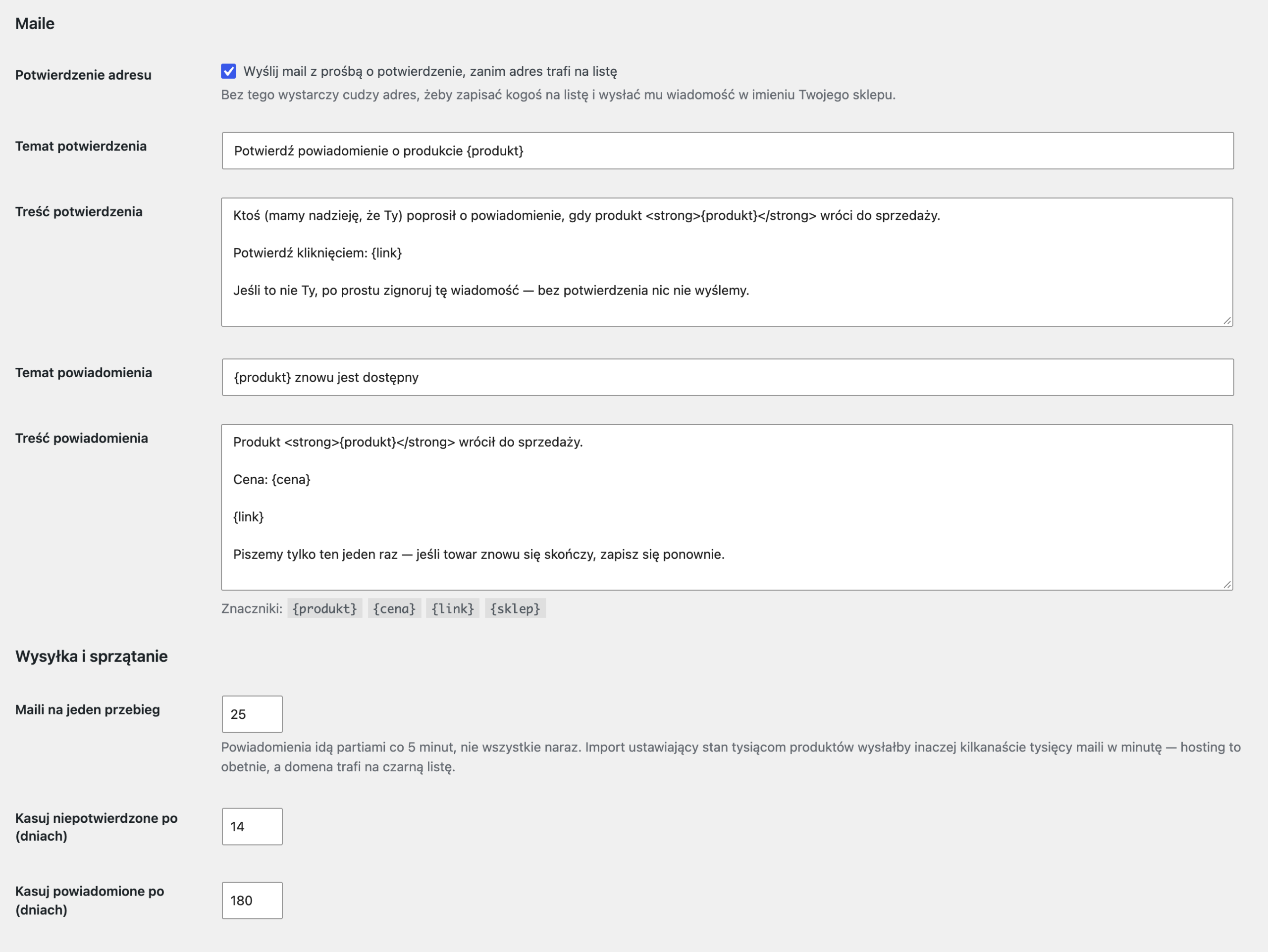Grab the resize handle of Treść potwierdzenia
The width and height of the screenshot is (1268, 952).
tap(1227, 321)
